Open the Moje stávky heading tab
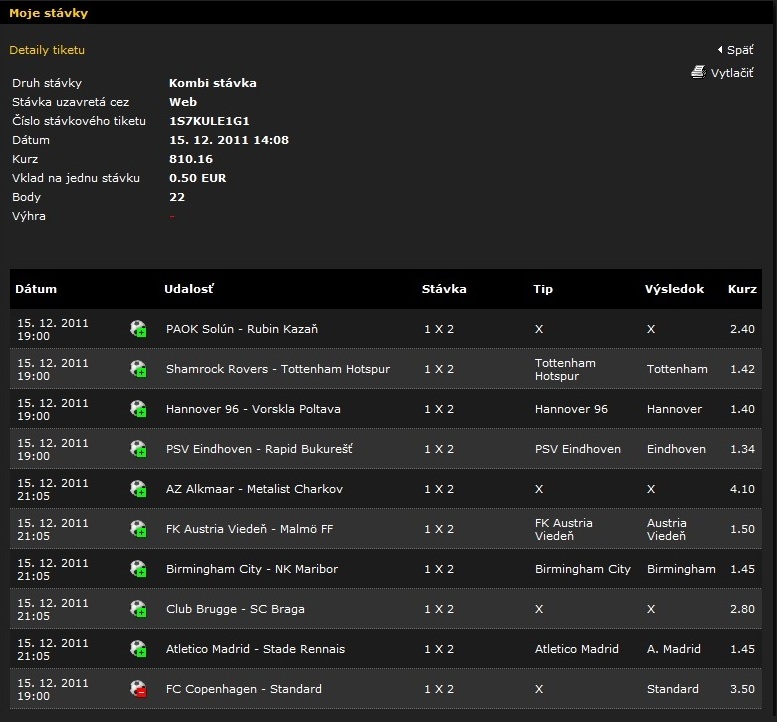Viewport: 777px width, 722px height. pos(48,13)
